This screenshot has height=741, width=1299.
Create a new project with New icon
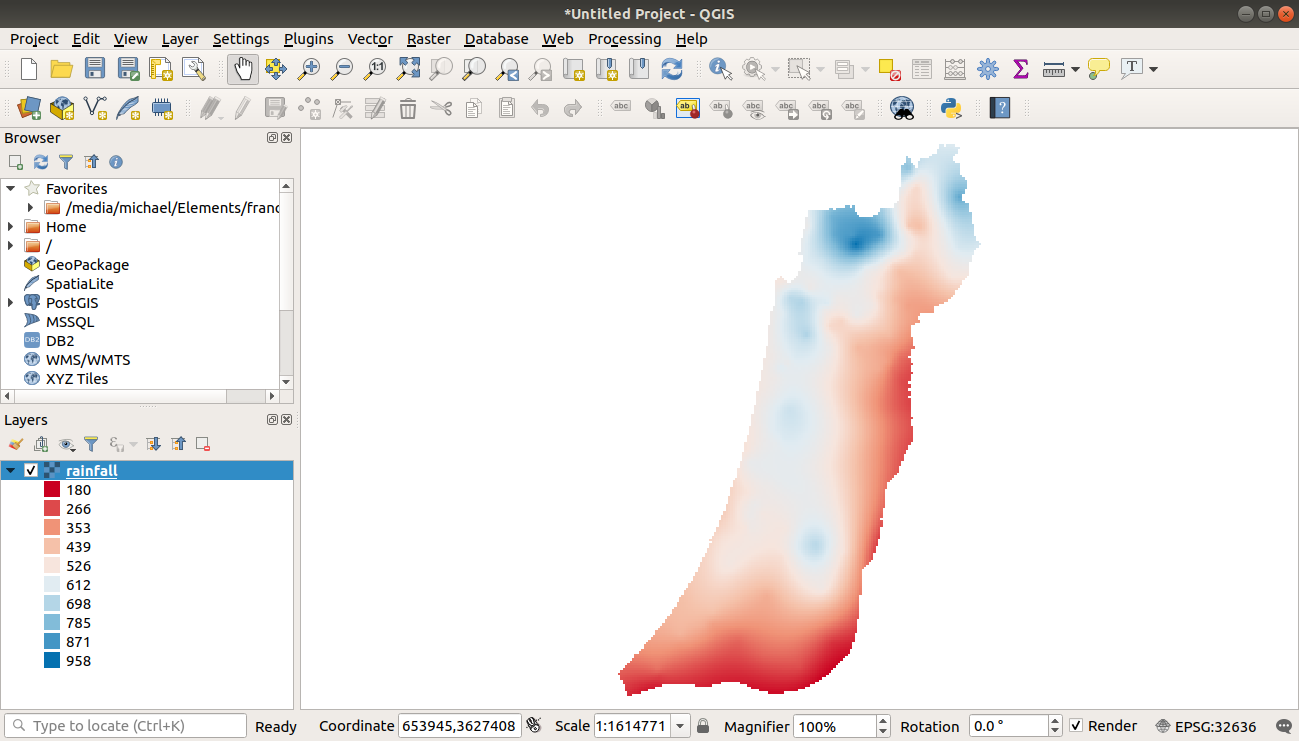pyautogui.click(x=29, y=69)
